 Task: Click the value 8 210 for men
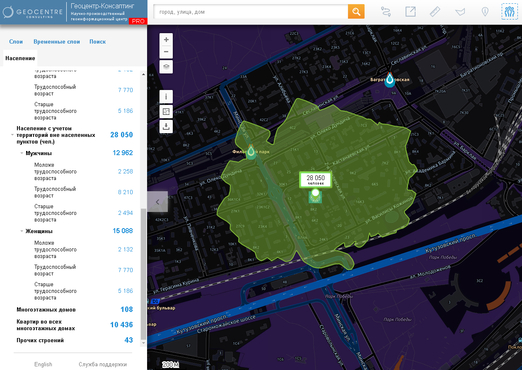[125, 192]
